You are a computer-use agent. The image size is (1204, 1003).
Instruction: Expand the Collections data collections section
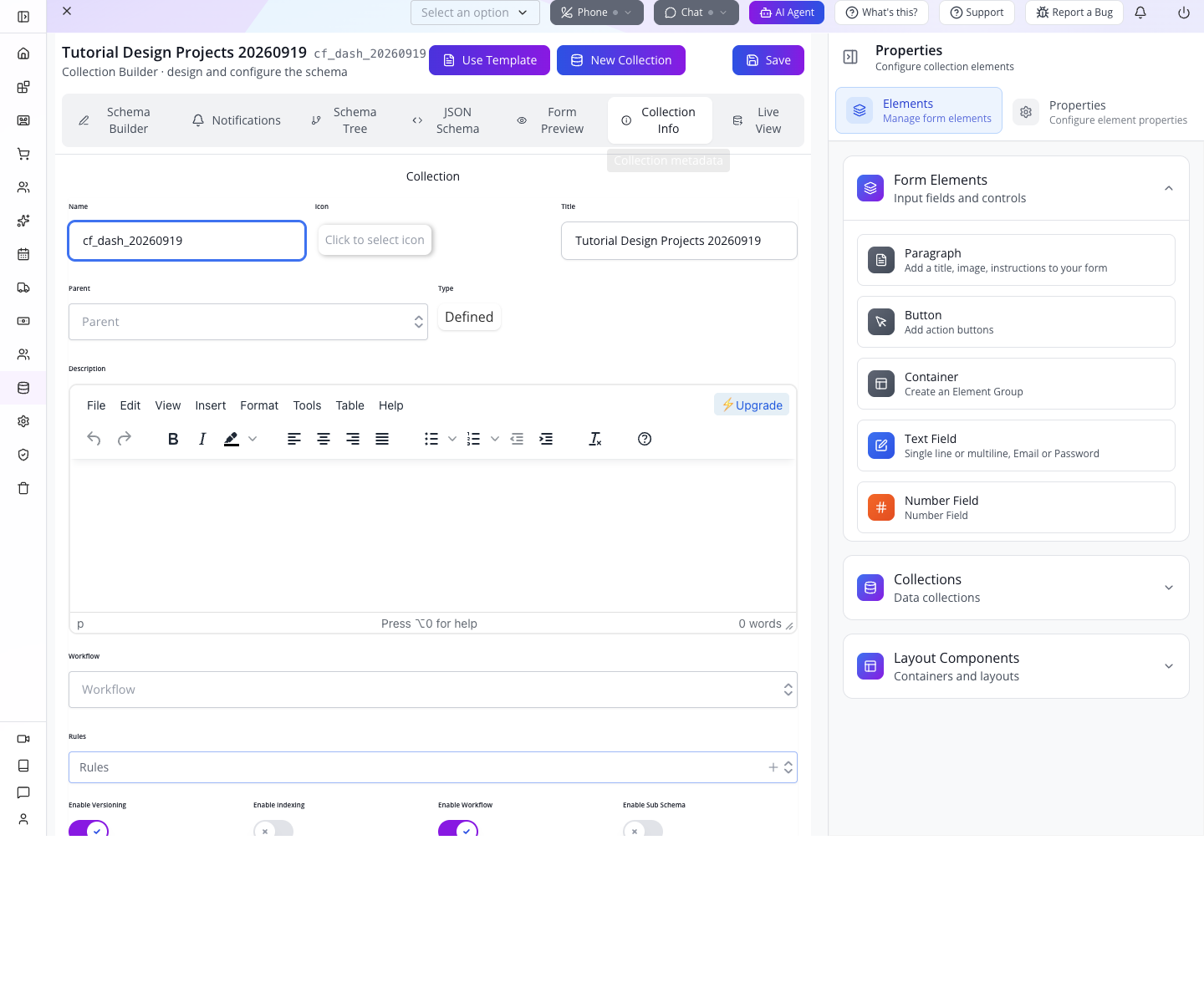(1016, 588)
